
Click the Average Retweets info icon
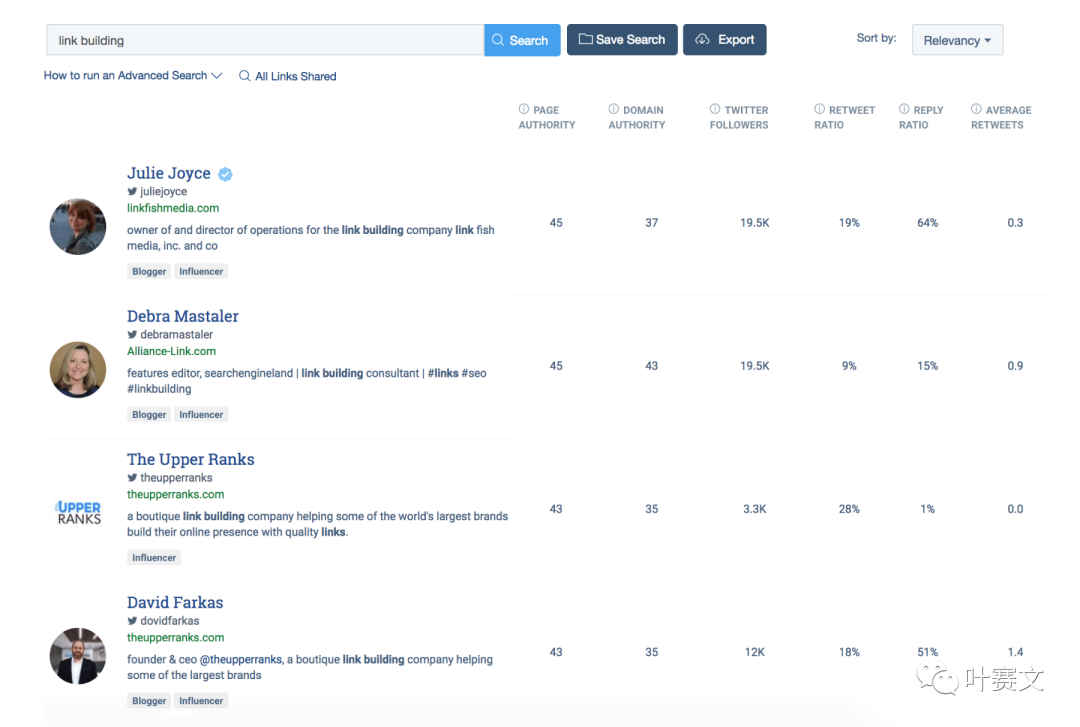(976, 109)
